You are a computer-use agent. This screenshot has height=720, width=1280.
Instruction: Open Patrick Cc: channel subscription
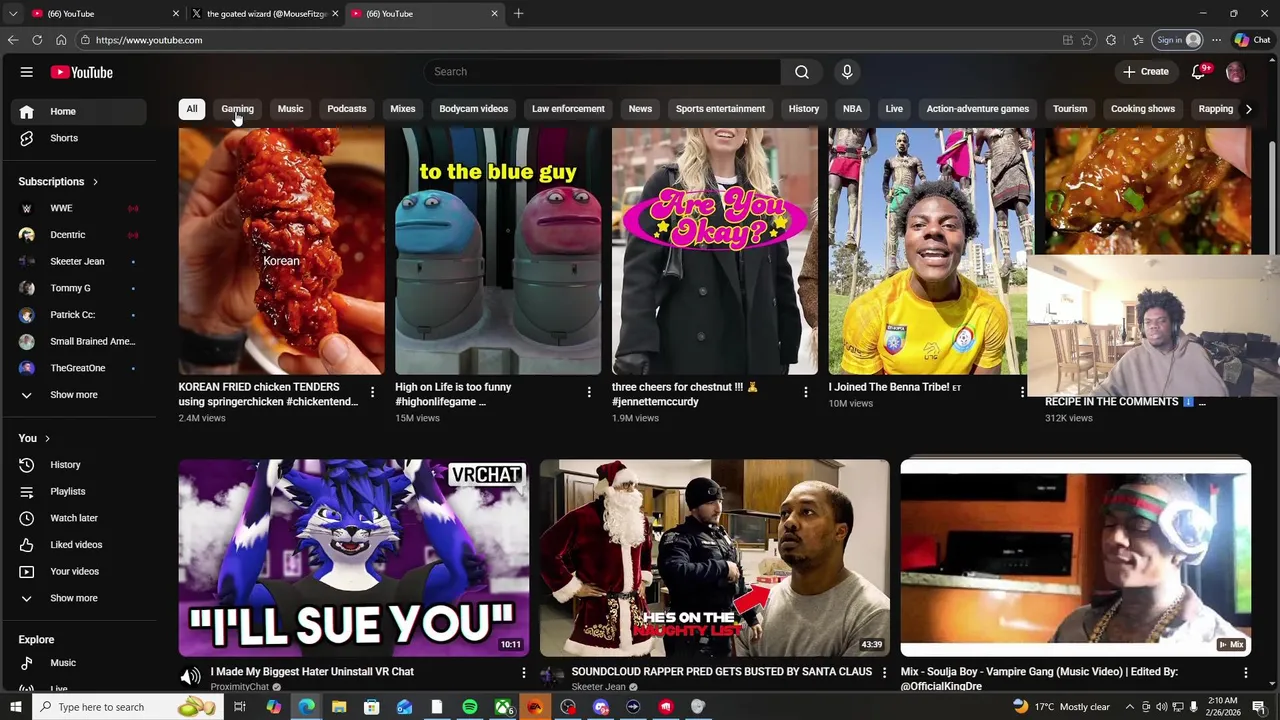click(x=78, y=315)
